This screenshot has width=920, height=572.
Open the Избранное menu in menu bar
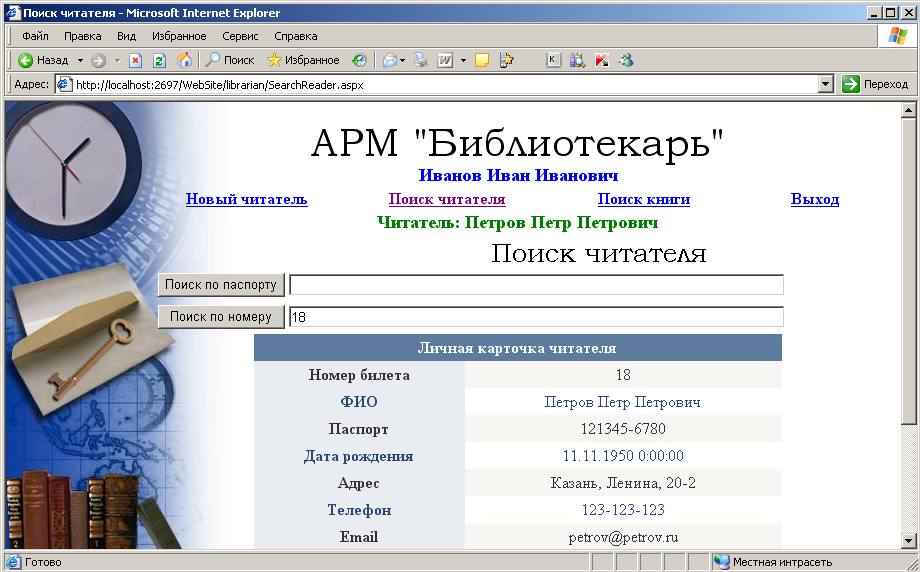[x=179, y=36]
